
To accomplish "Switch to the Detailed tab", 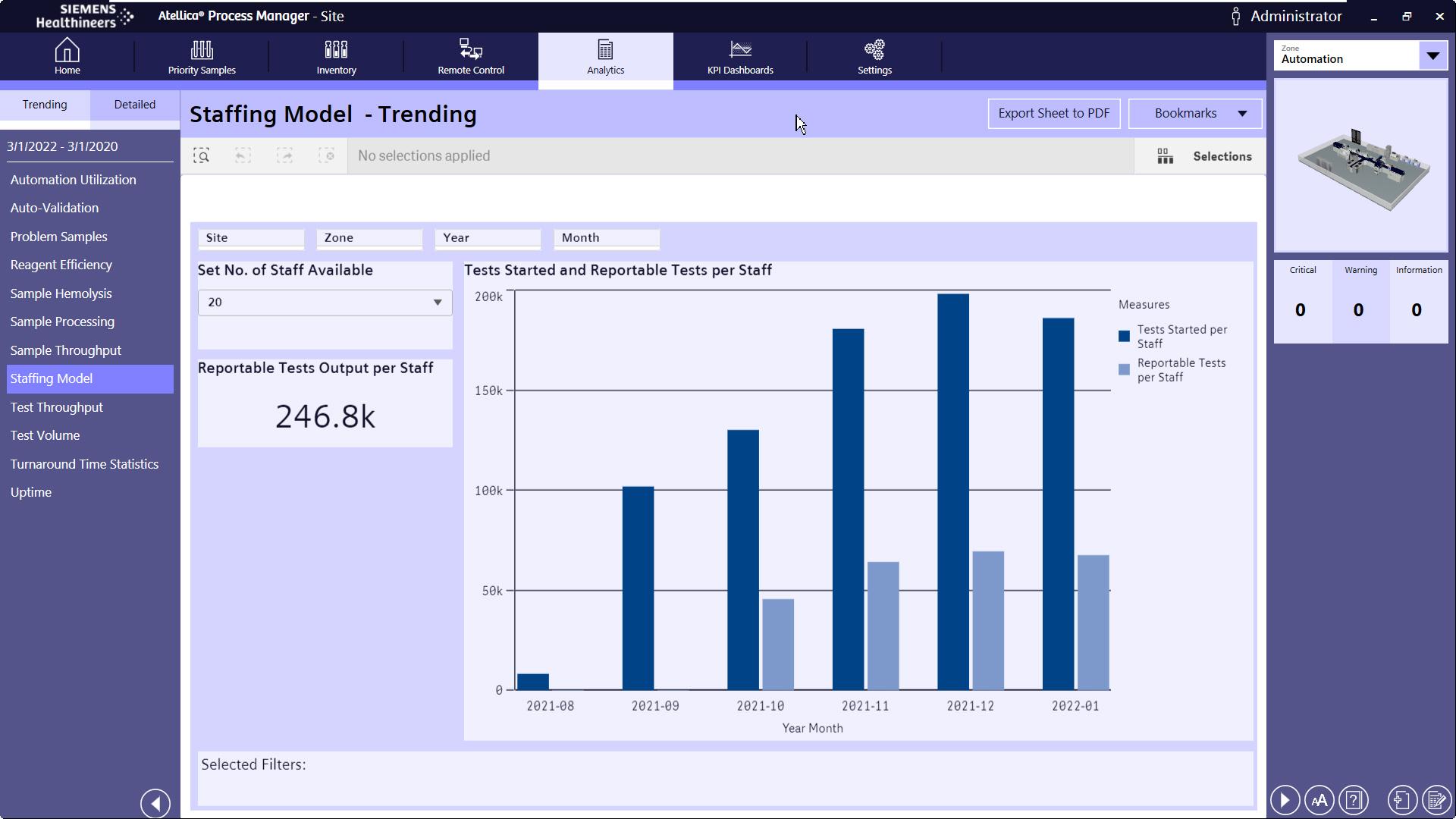I will click(135, 105).
